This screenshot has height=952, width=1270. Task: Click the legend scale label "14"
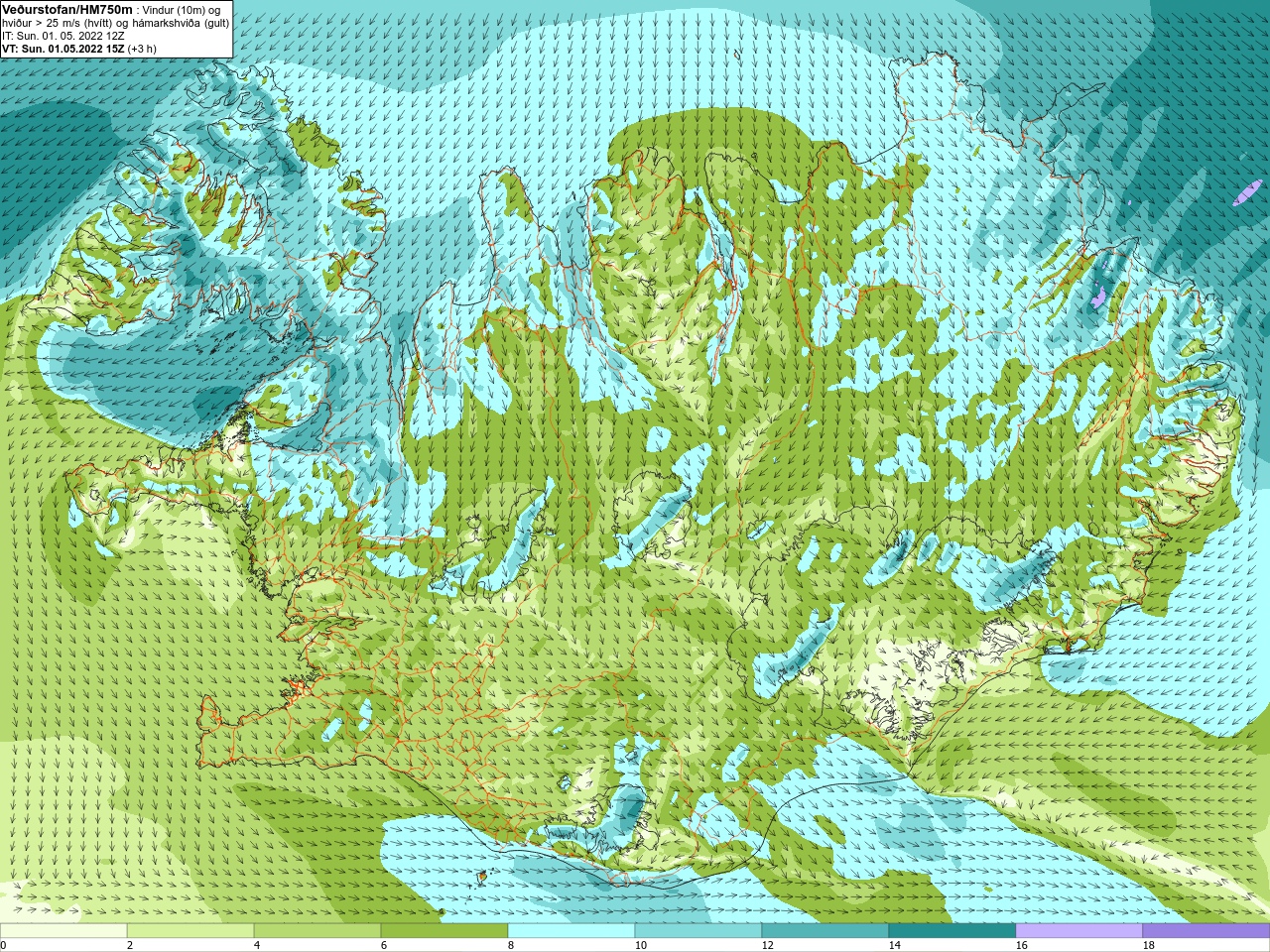(894, 945)
